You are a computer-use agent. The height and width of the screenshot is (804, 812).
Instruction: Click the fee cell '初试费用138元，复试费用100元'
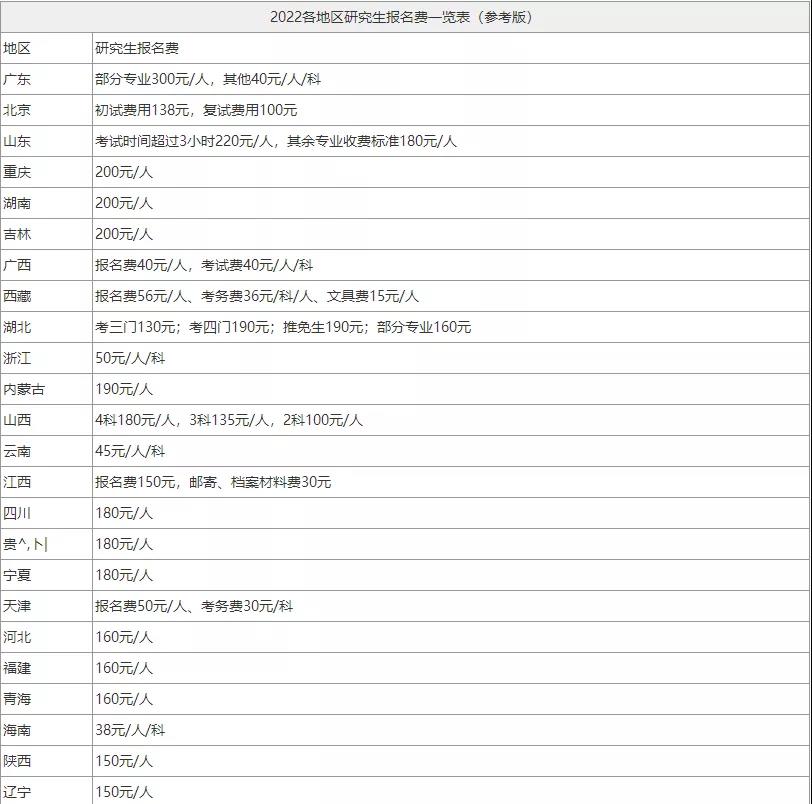coord(196,110)
